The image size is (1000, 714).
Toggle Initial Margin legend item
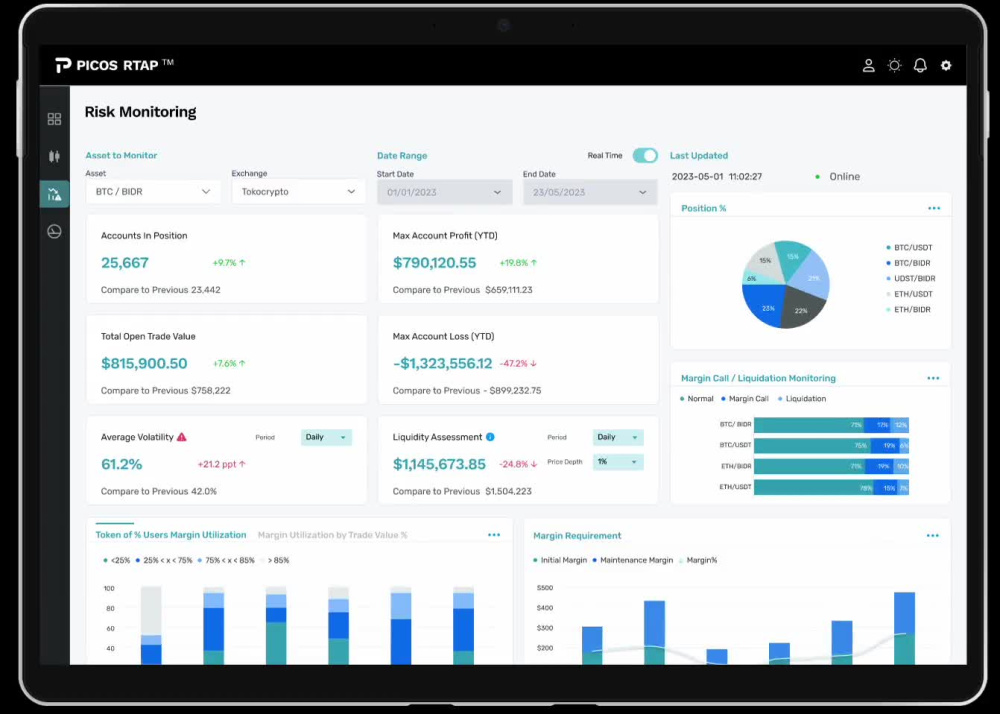coord(560,560)
